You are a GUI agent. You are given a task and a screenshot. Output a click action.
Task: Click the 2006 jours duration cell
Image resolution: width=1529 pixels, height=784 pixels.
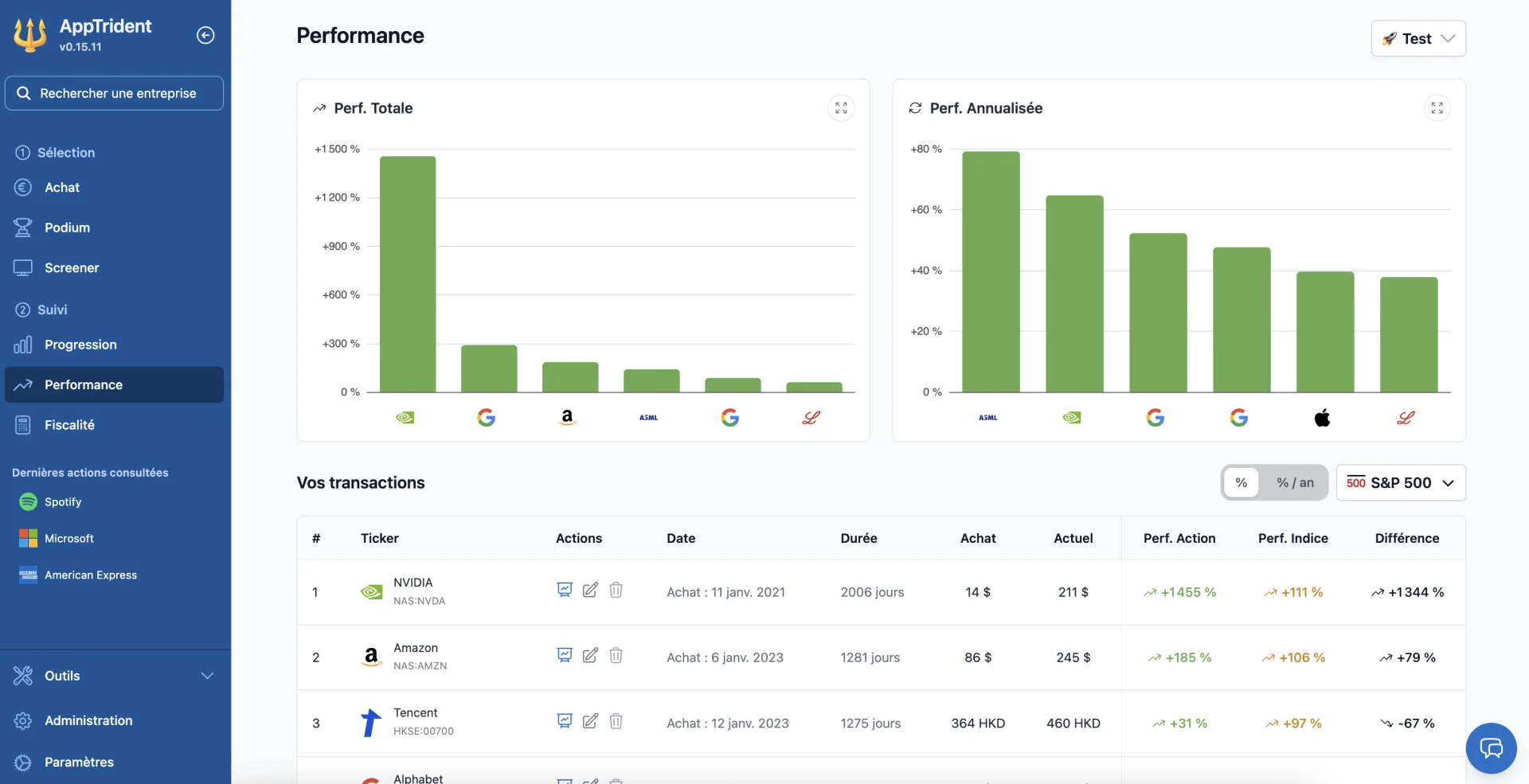(x=872, y=592)
